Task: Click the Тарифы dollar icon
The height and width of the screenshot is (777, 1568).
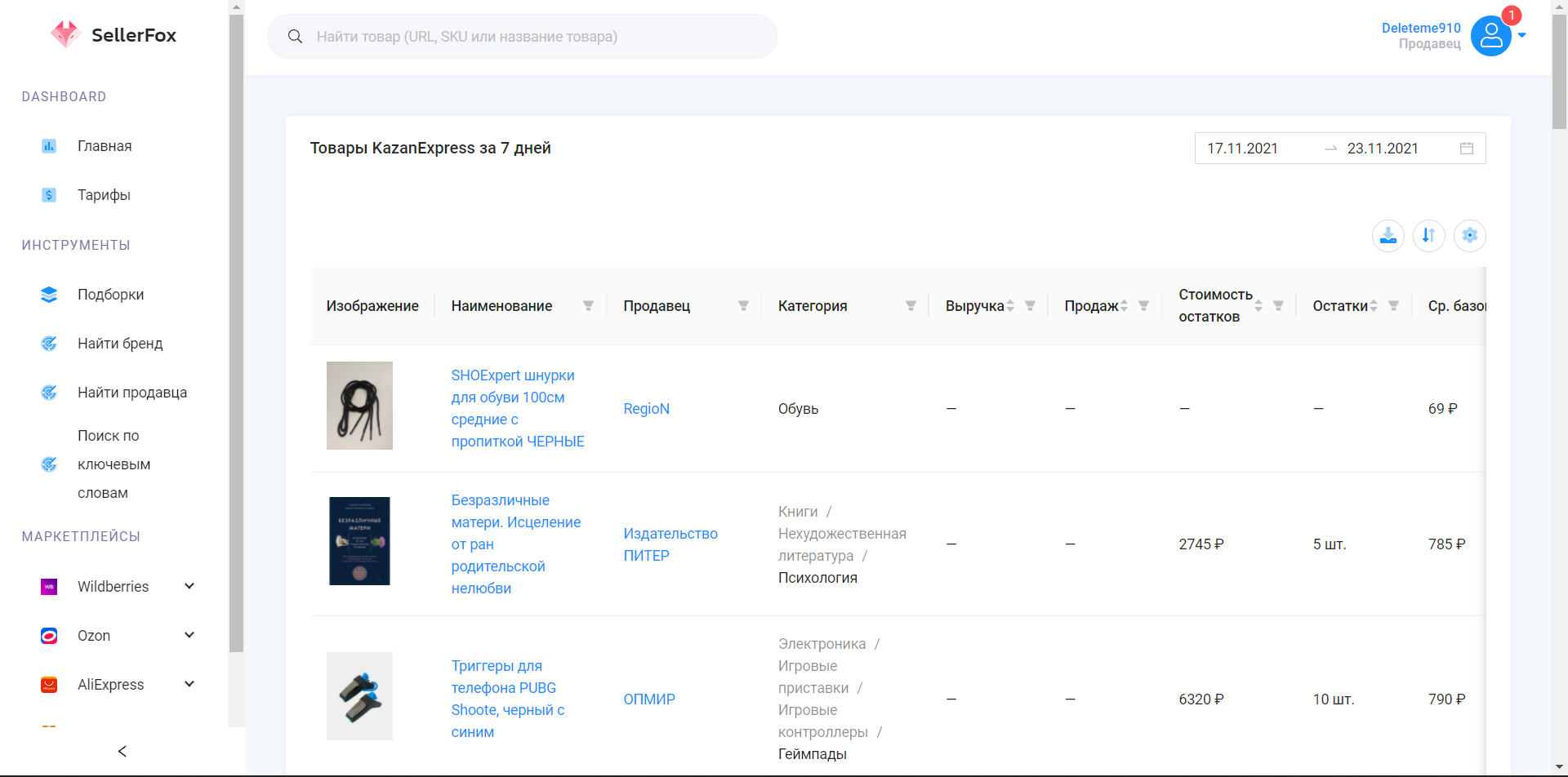Action: click(x=49, y=195)
